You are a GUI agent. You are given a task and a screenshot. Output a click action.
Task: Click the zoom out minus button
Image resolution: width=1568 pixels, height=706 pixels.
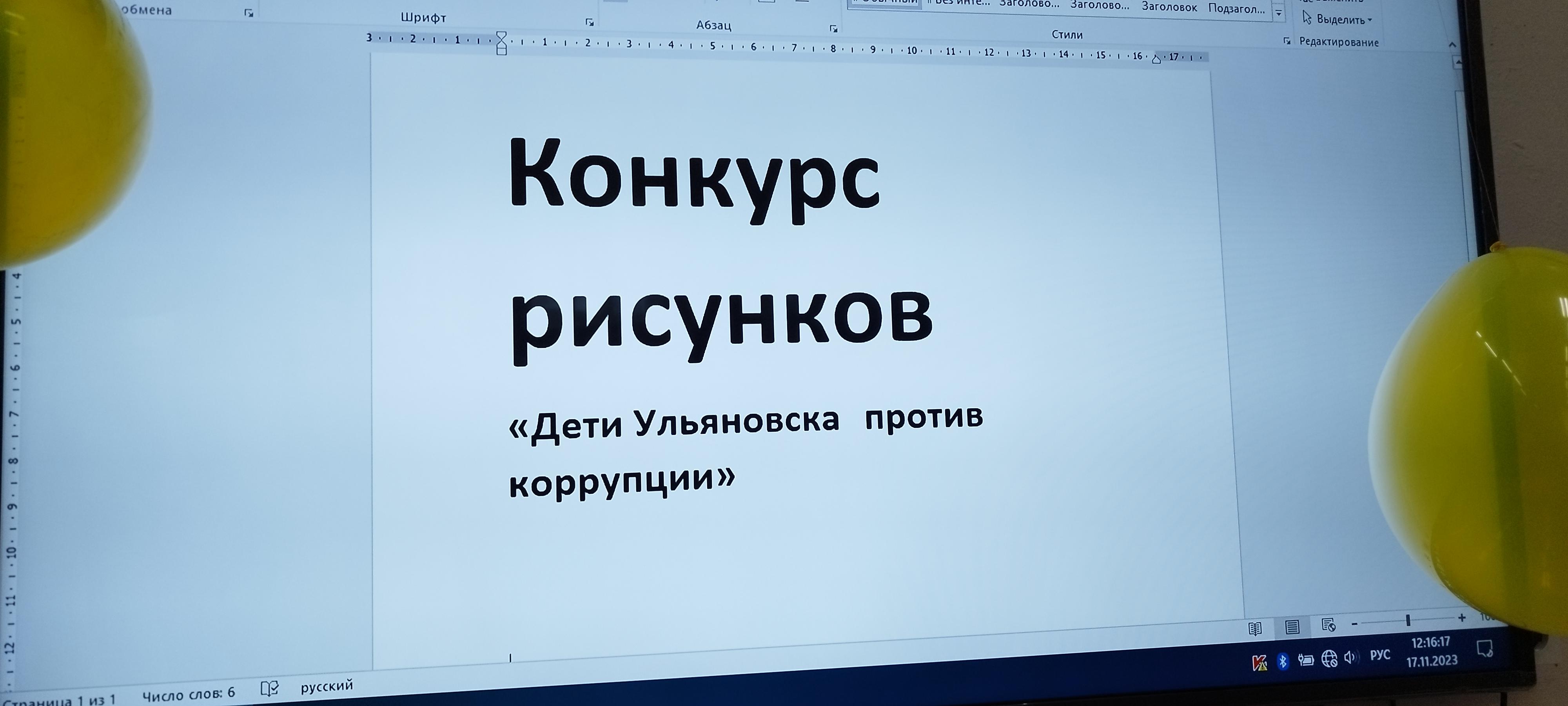click(1354, 624)
